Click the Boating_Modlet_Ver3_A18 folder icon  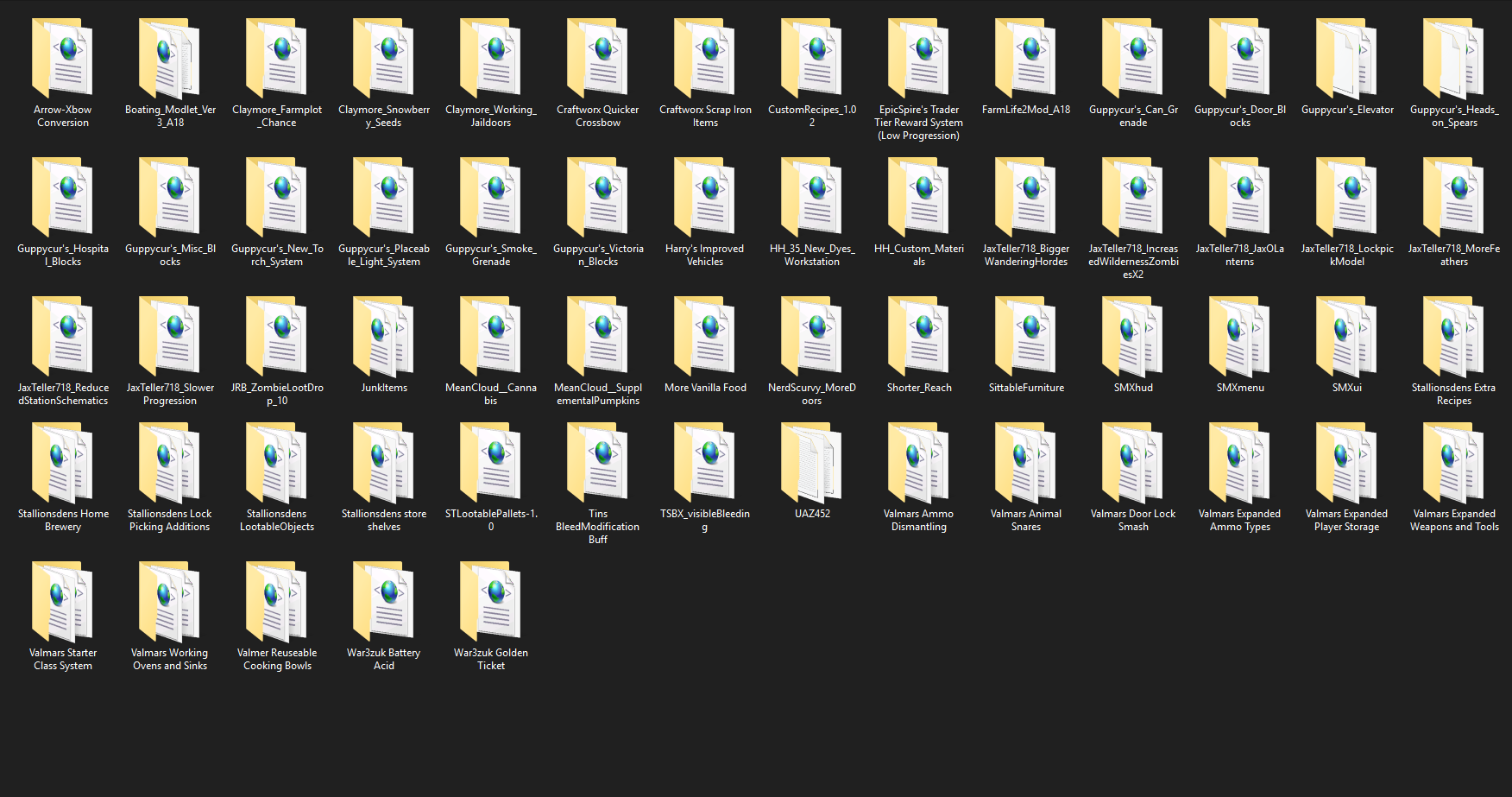(170, 59)
